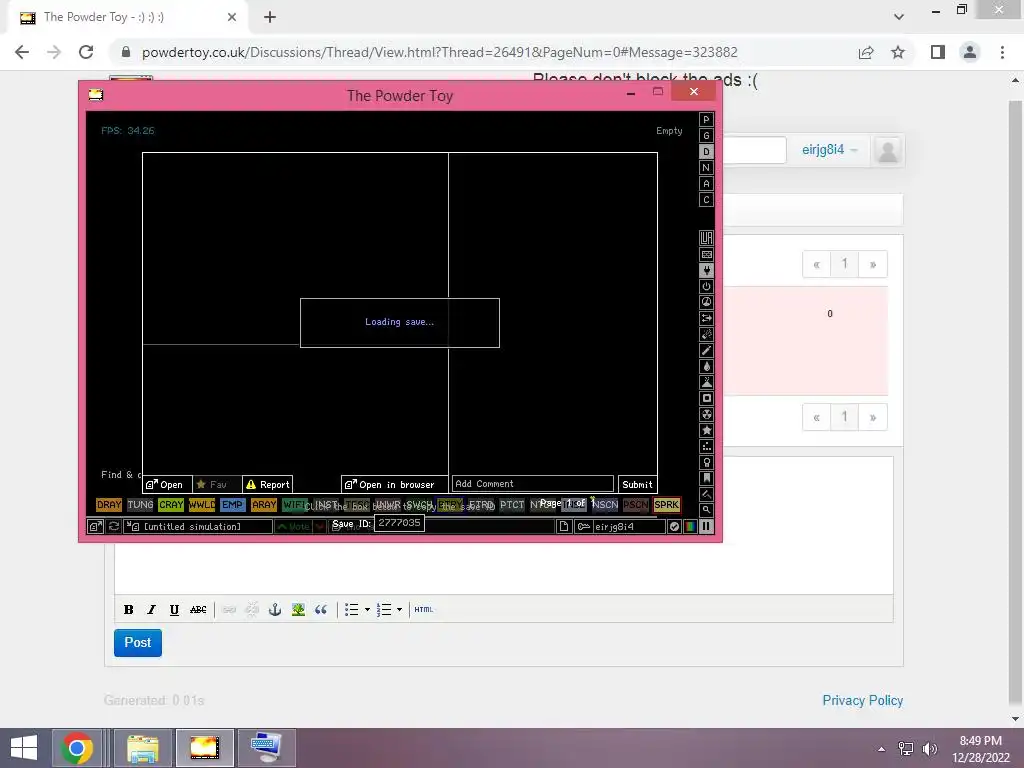Open the Sensors gauge menu section

tap(706, 302)
